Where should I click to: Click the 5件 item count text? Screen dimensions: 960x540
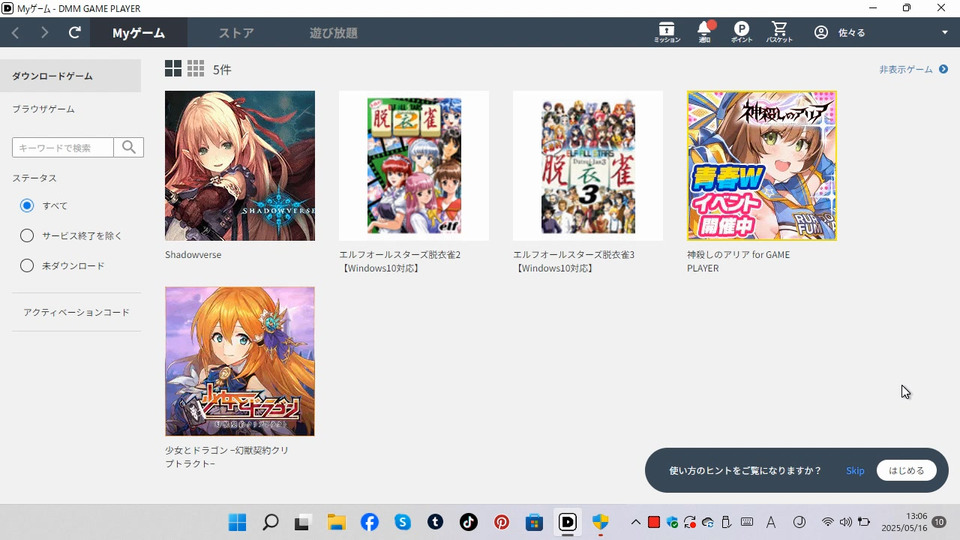click(222, 70)
